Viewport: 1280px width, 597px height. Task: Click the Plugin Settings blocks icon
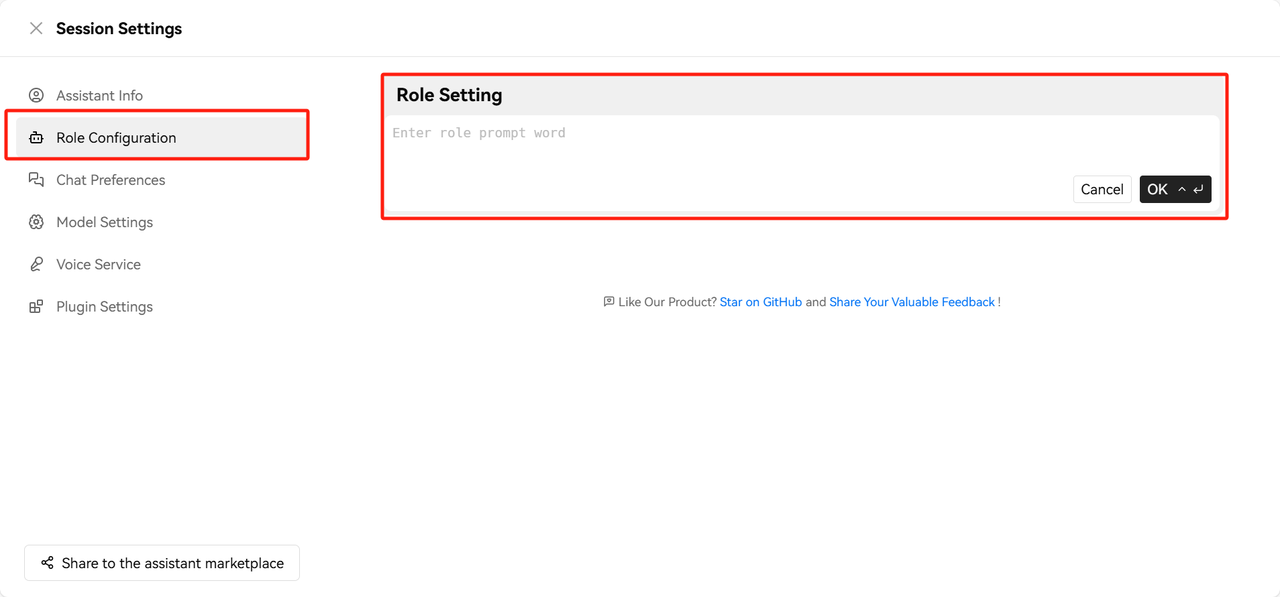36,307
